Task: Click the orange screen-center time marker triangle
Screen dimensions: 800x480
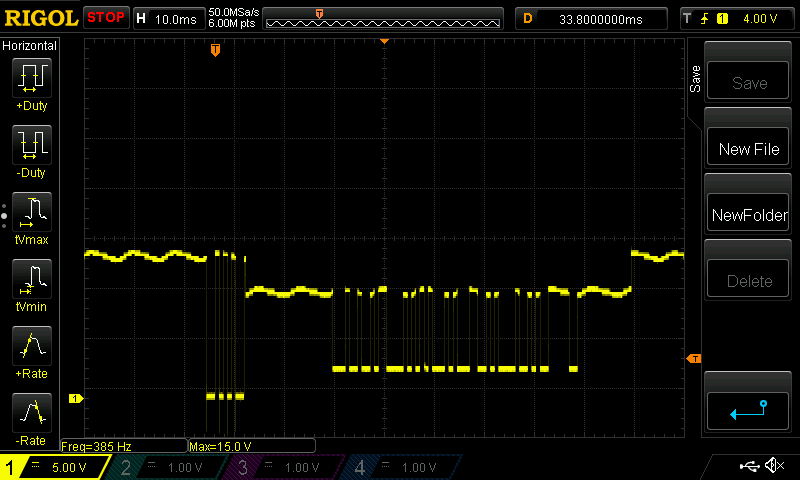Action: click(x=384, y=41)
